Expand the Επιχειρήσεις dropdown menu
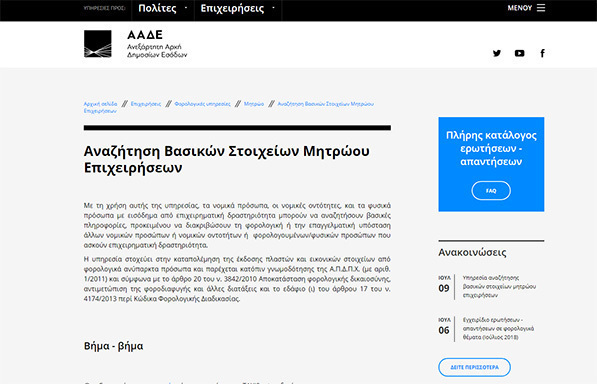Screen dimensions: 597x384 pyautogui.click(x=238, y=8)
